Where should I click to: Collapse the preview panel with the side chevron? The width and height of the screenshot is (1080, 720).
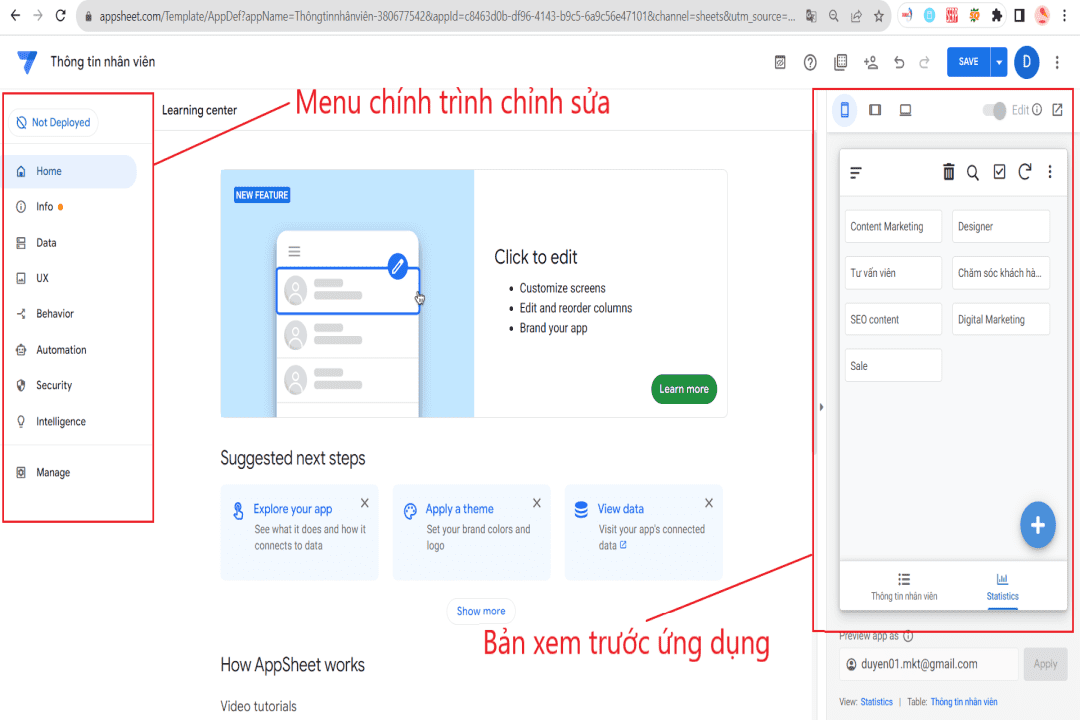coord(820,406)
